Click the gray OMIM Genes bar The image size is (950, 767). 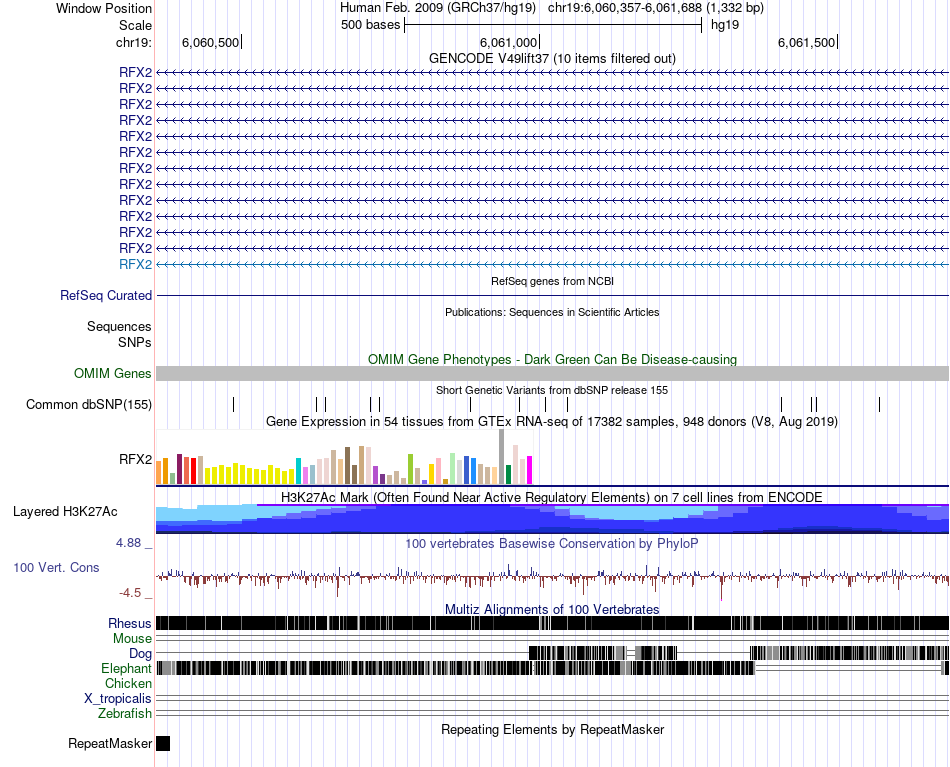tap(552, 373)
